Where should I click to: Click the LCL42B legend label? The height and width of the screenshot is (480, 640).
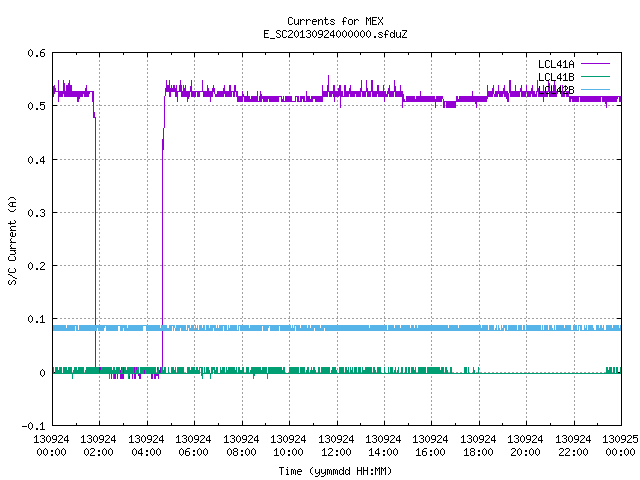[x=556, y=90]
